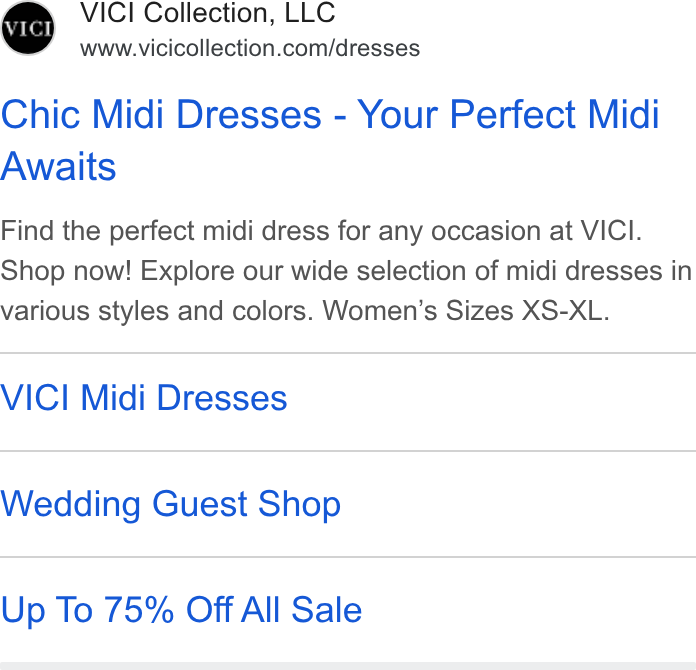
Task: Click the gray bar below the sale link
Action: click(348, 666)
